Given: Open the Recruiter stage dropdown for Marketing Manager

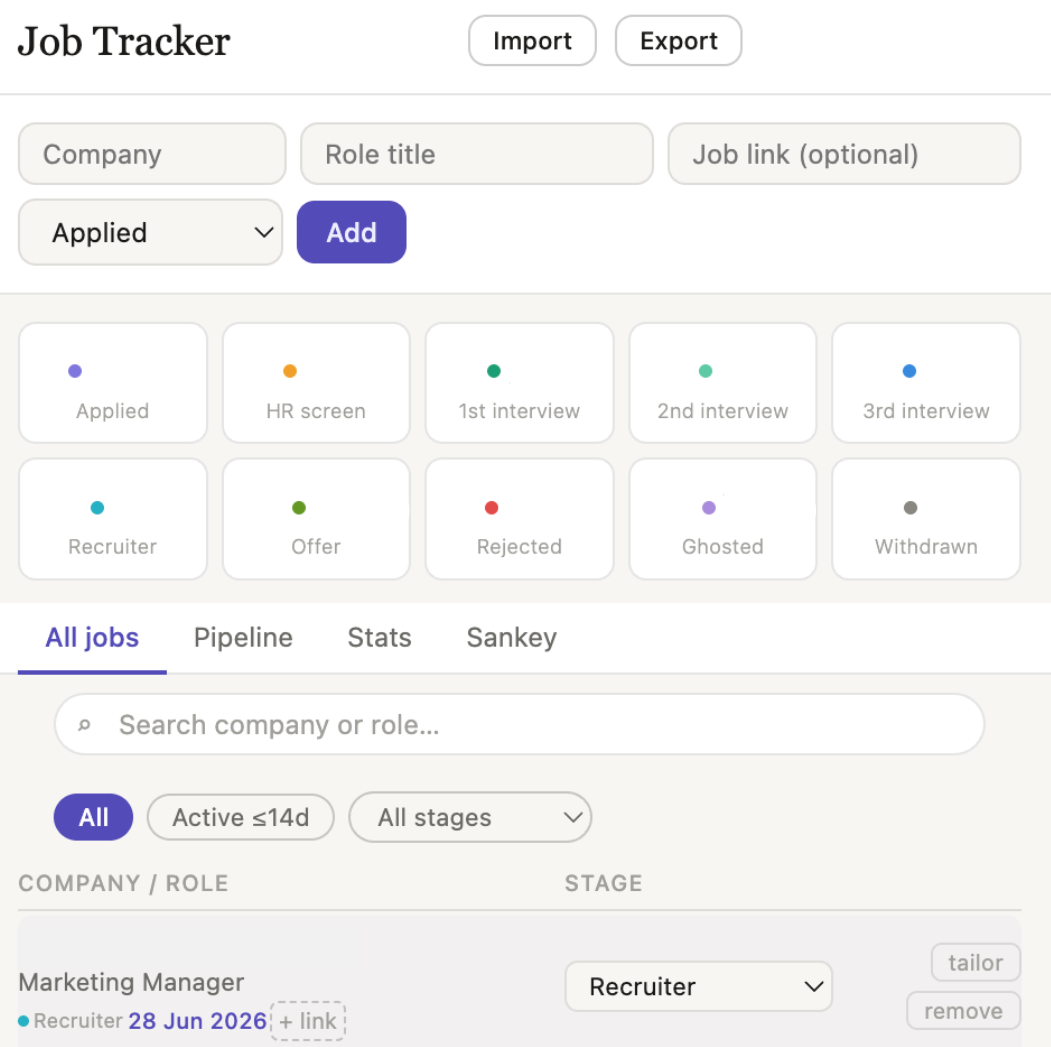Looking at the screenshot, I should pyautogui.click(x=698, y=987).
